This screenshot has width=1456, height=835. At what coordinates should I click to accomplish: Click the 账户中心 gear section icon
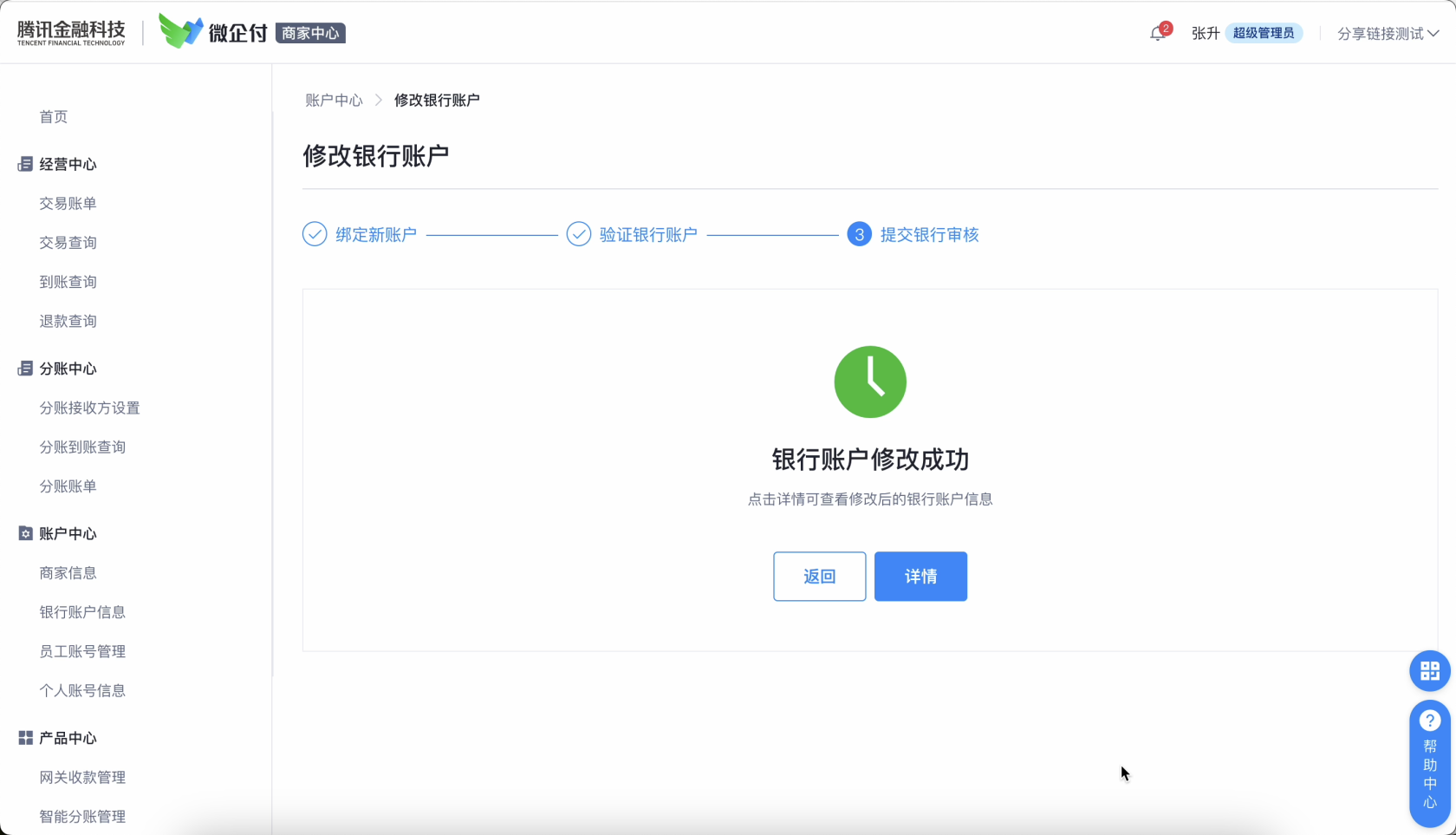pyautogui.click(x=25, y=533)
